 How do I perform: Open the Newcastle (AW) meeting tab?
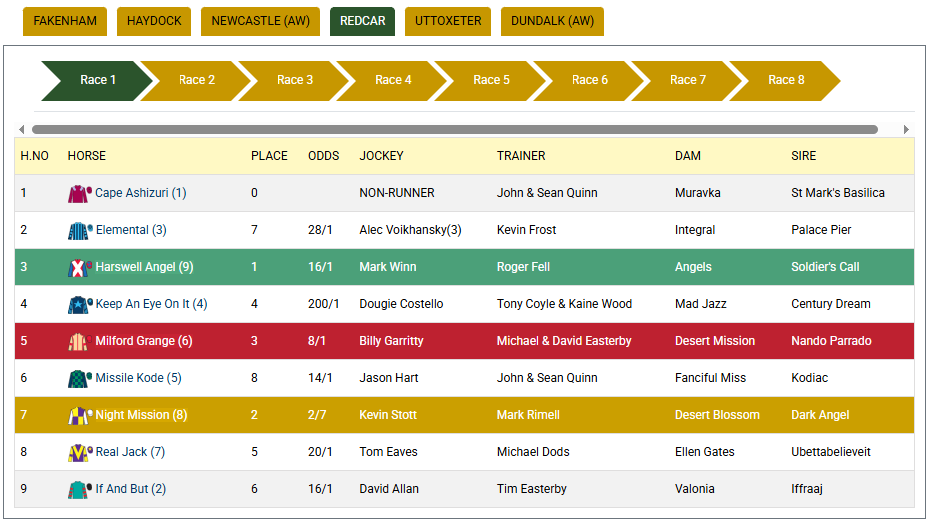(x=260, y=21)
